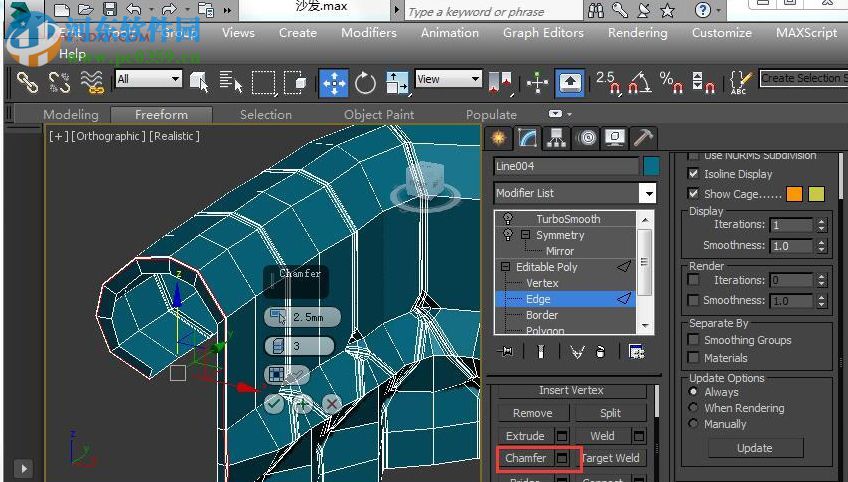Open the View reference coordinate dropdown
Image resolution: width=848 pixels, height=482 pixels.
pyautogui.click(x=475, y=79)
